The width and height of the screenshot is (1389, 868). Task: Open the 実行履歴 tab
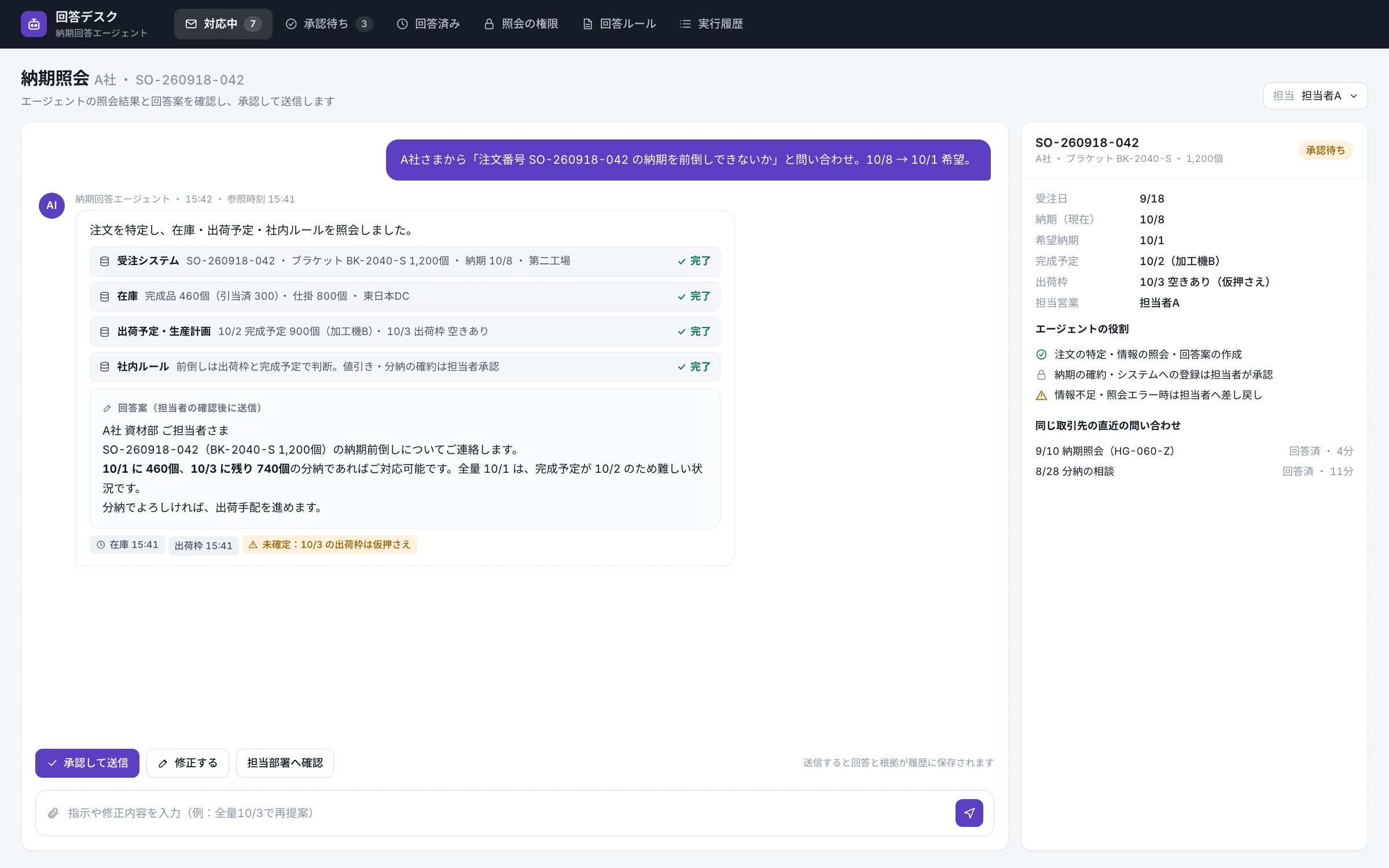point(711,24)
